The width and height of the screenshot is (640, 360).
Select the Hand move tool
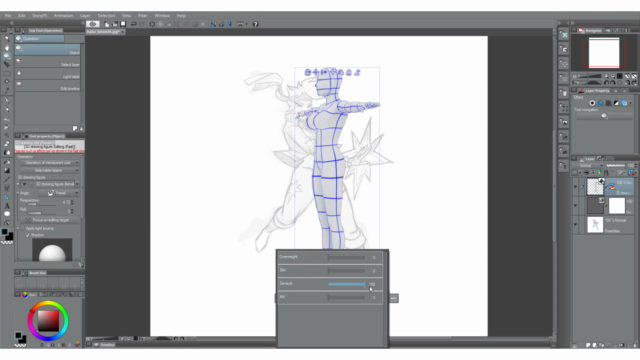pyautogui.click(x=7, y=48)
